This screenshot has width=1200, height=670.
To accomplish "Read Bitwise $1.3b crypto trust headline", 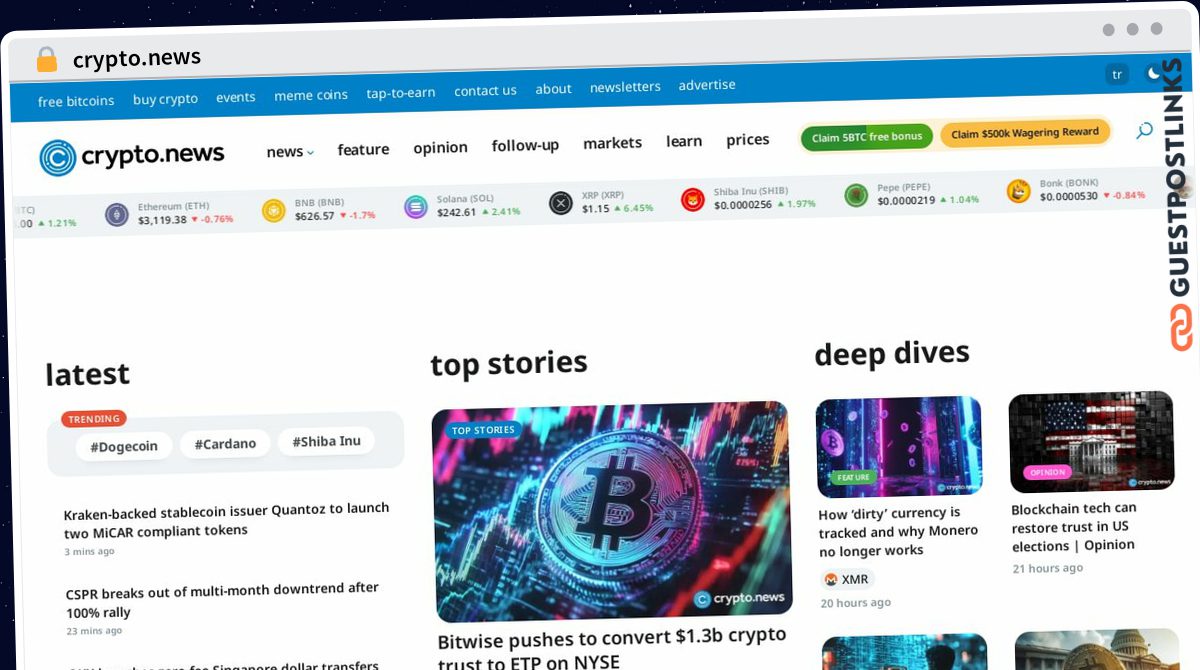I will click(613, 647).
